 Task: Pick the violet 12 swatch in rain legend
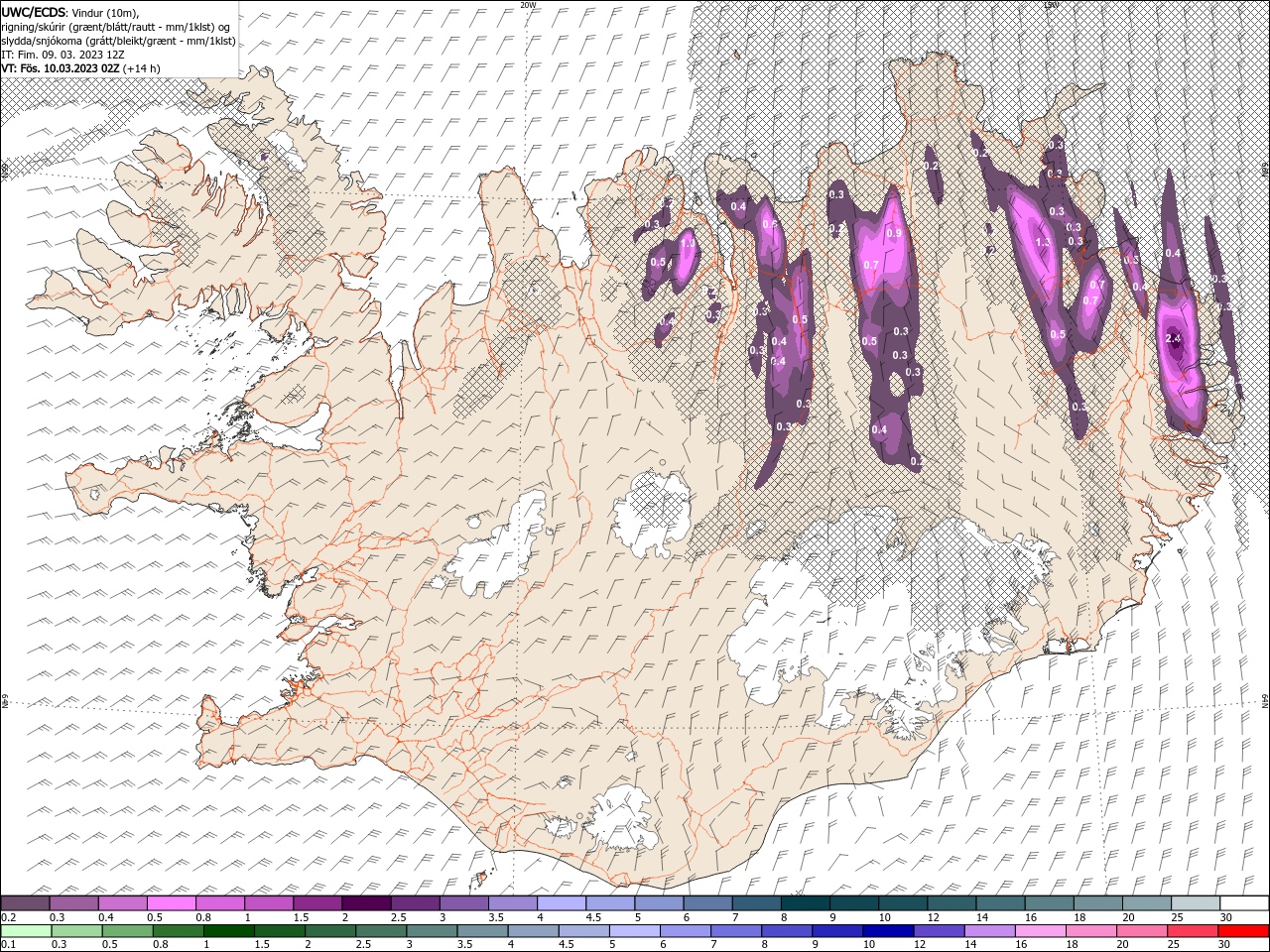(x=939, y=931)
